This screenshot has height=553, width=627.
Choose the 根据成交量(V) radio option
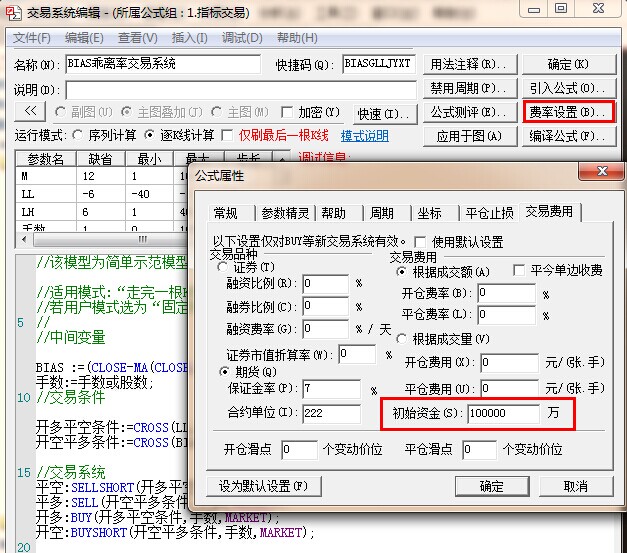pyautogui.click(x=402, y=338)
